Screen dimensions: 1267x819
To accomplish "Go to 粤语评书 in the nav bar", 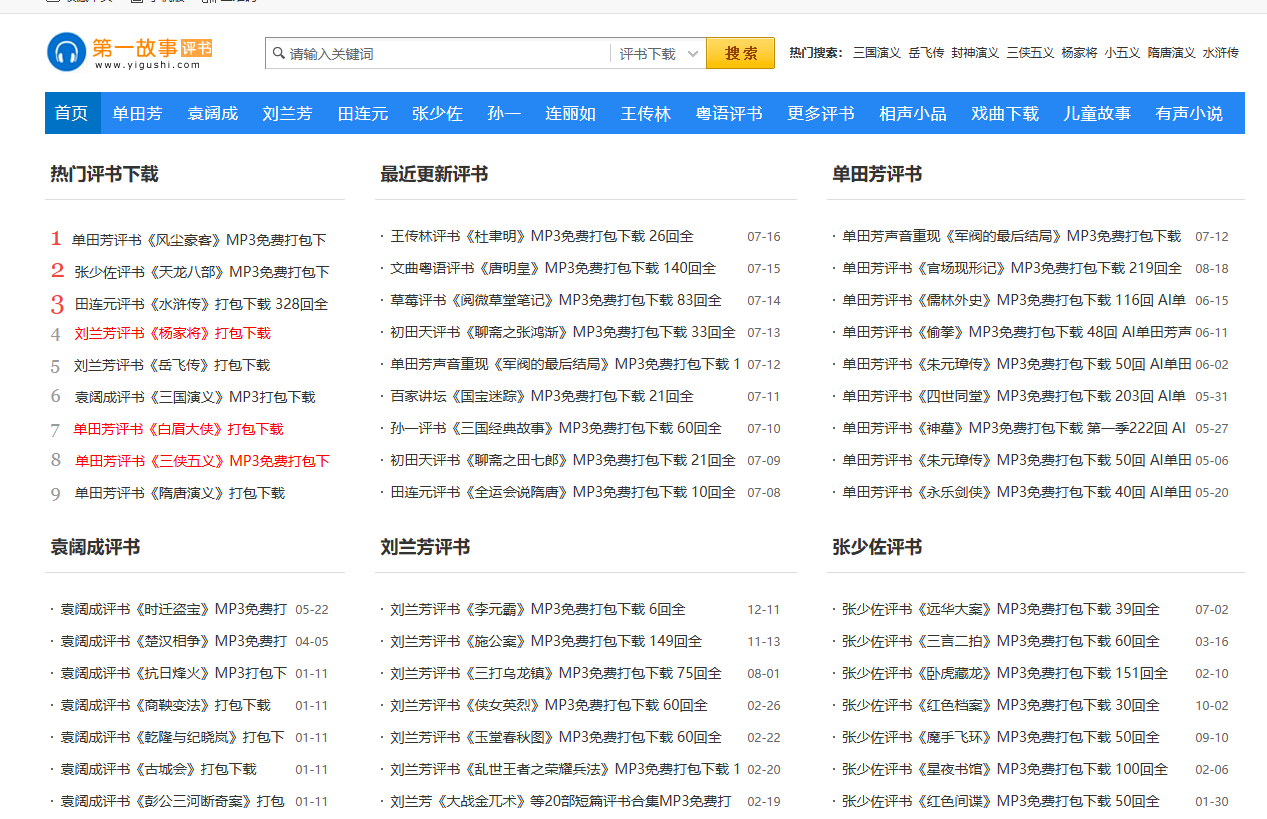I will point(729,113).
